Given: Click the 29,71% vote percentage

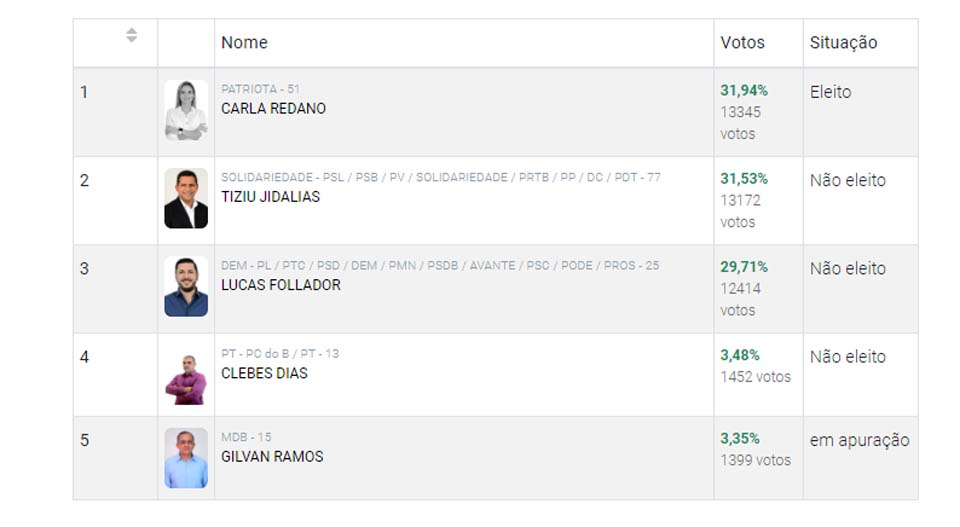Looking at the screenshot, I should coord(744,267).
